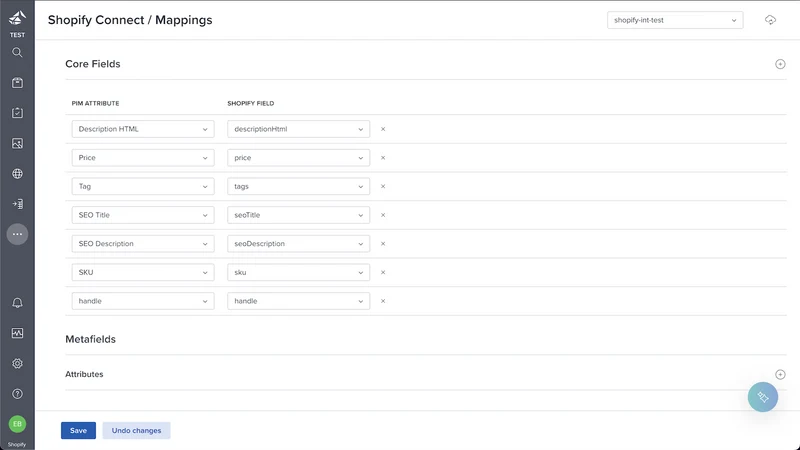Open settings gear icon in sidebar
Screen dimensions: 800x450
(x=17, y=363)
